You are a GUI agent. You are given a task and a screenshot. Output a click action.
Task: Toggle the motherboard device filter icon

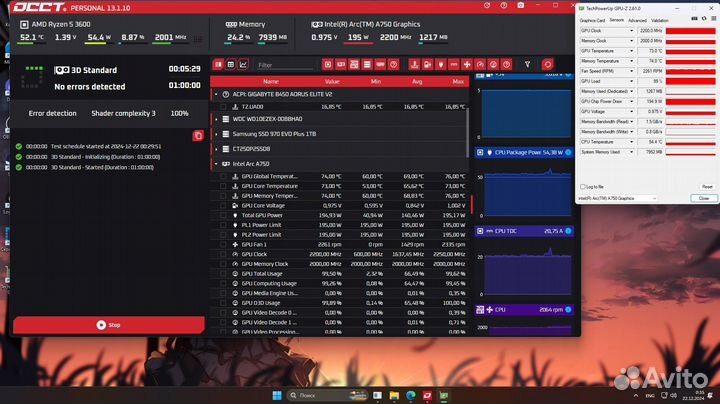coord(354,65)
